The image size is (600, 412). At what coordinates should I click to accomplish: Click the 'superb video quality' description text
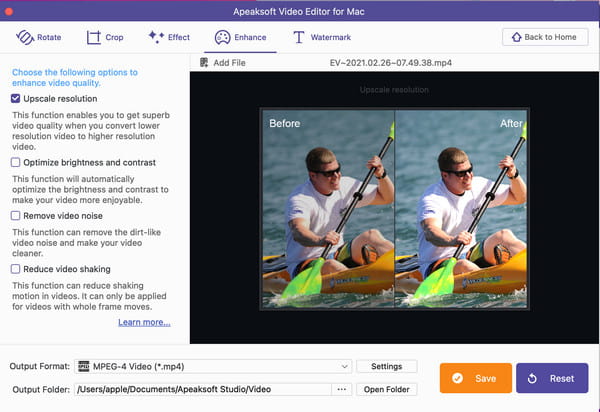(91, 131)
